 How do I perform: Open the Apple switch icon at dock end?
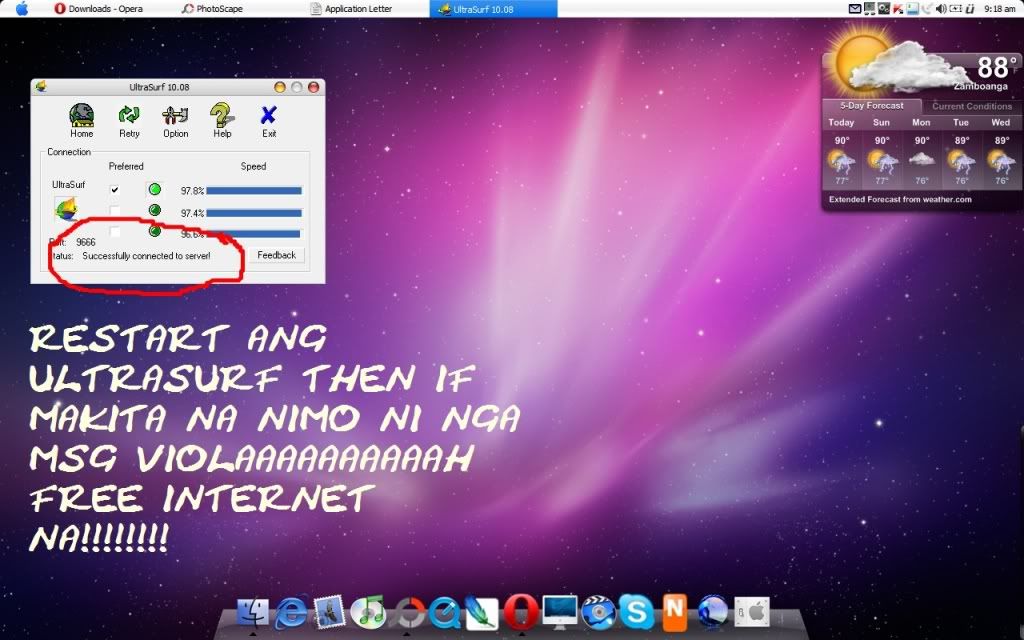point(752,613)
